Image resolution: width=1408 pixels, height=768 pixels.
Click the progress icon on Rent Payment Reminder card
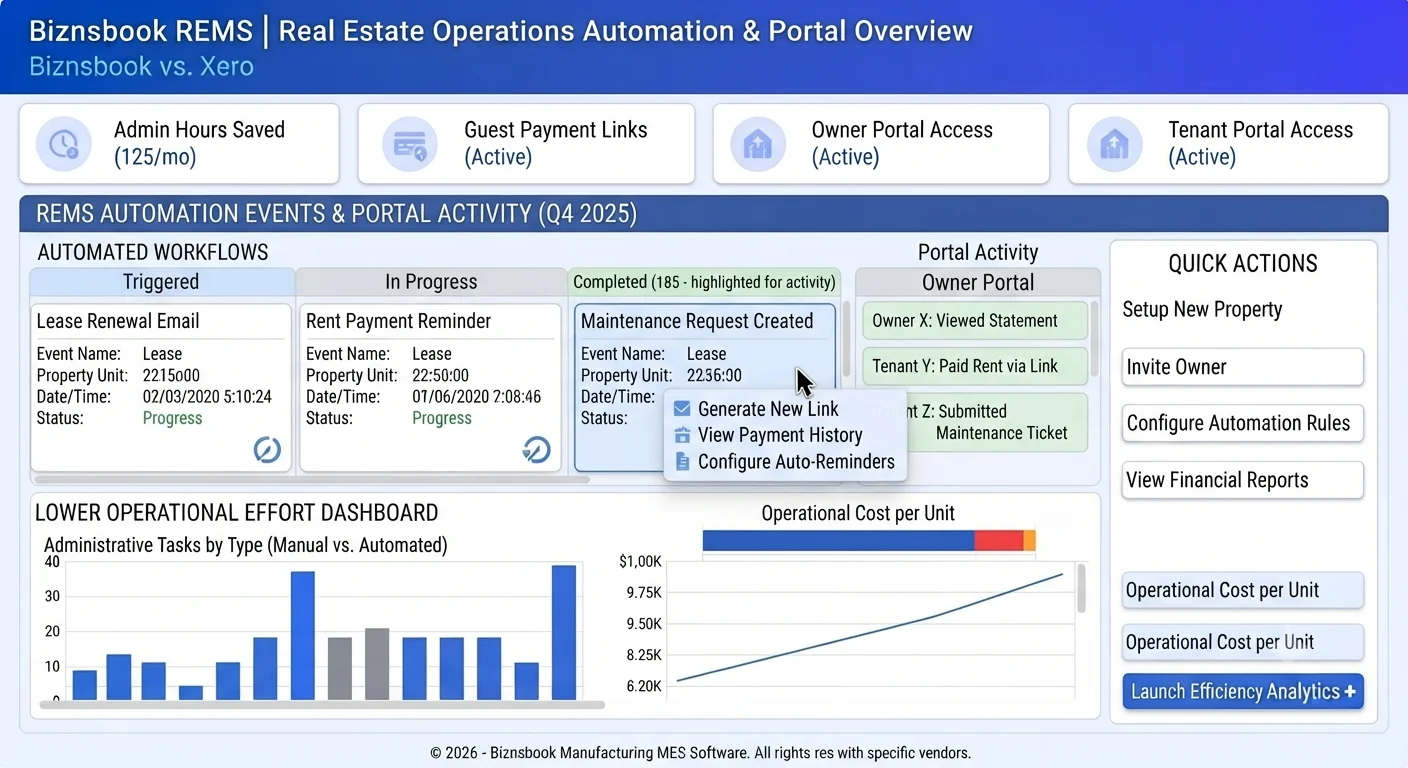point(537,450)
